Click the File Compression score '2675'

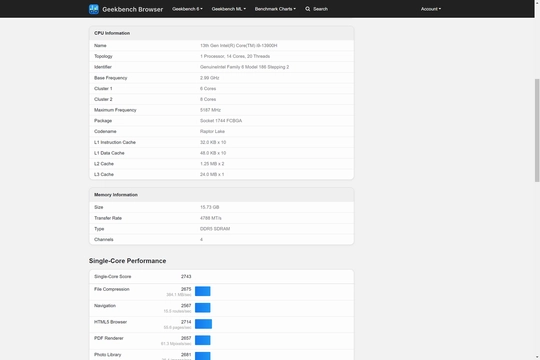[186, 289]
